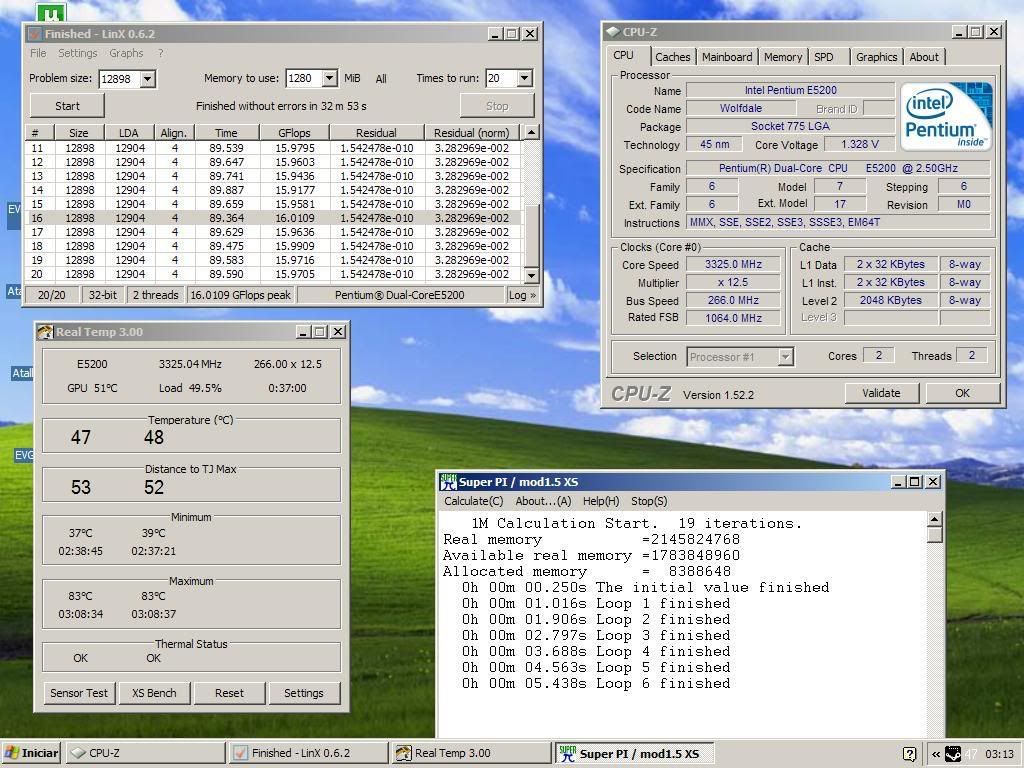Click CPU-Z Validate button
Image resolution: width=1024 pixels, height=768 pixels.
tap(881, 393)
